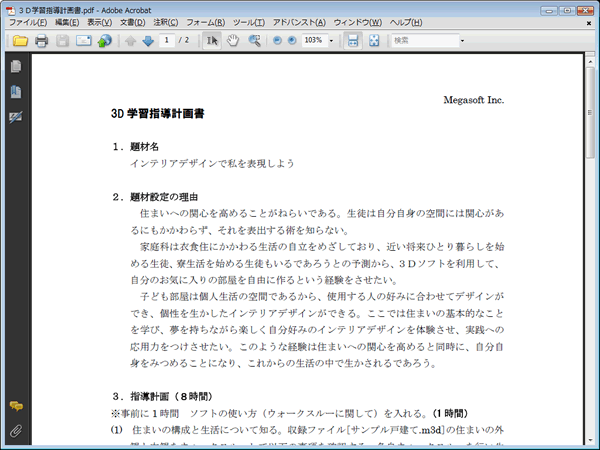Open the Comments panel with the speech bubble icon

tap(15, 406)
